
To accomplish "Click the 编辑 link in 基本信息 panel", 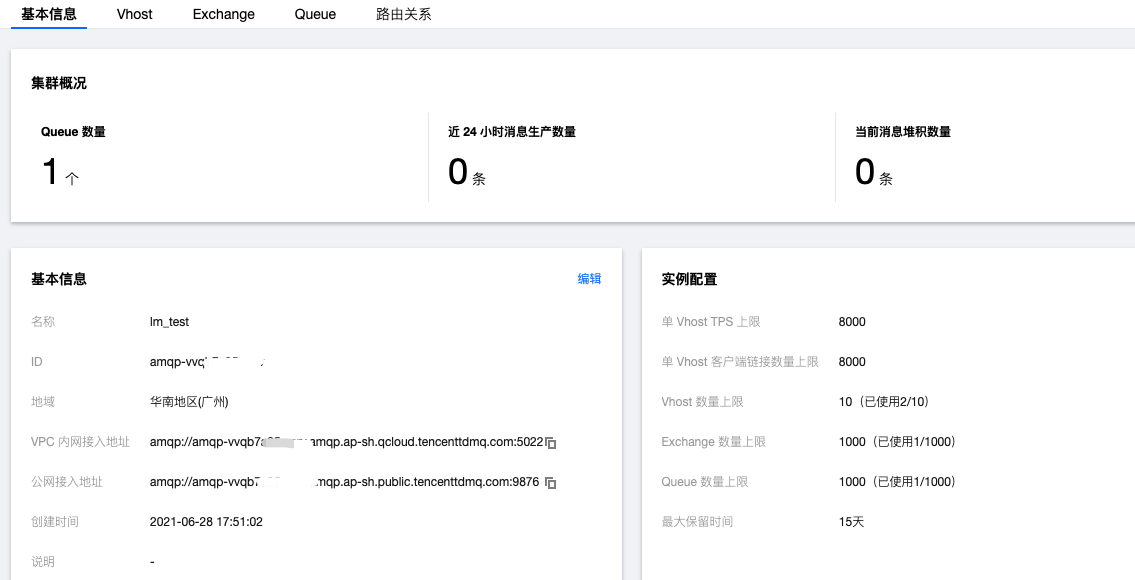I will 589,279.
